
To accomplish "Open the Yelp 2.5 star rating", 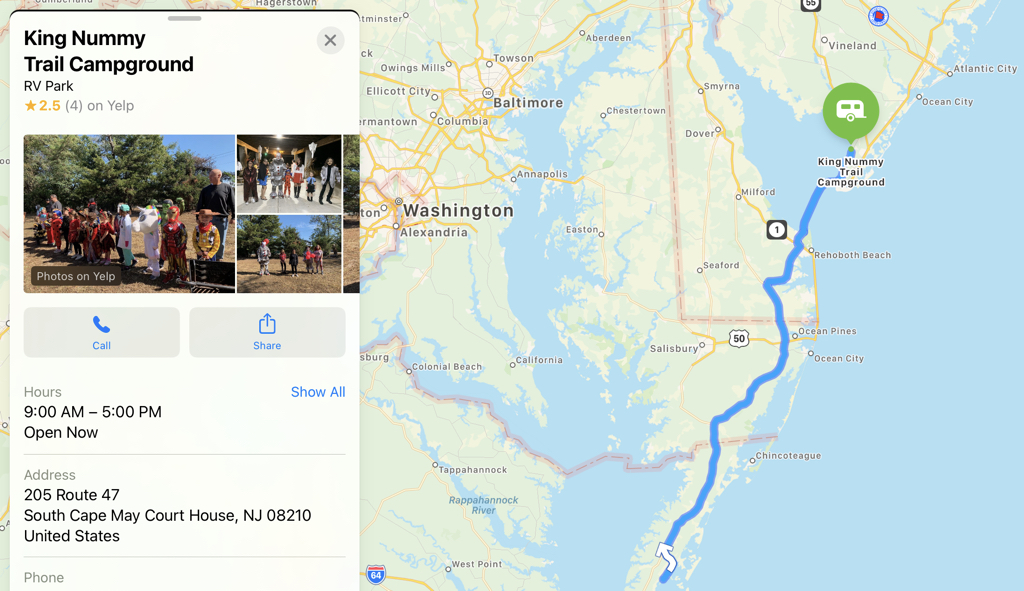I will [78, 106].
